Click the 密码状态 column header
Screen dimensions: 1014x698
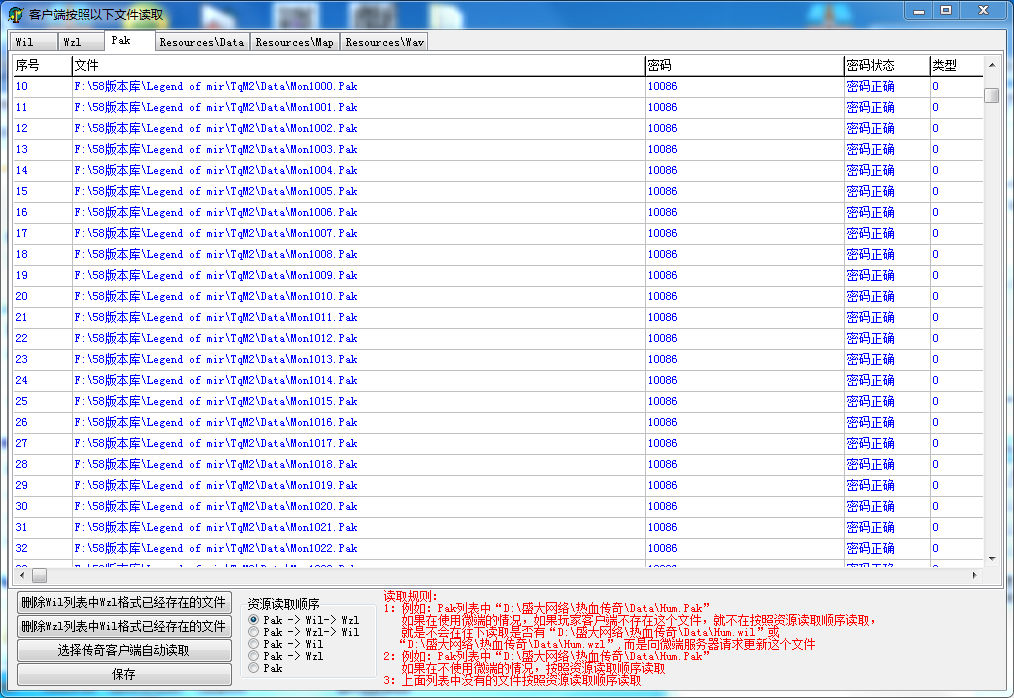(885, 65)
